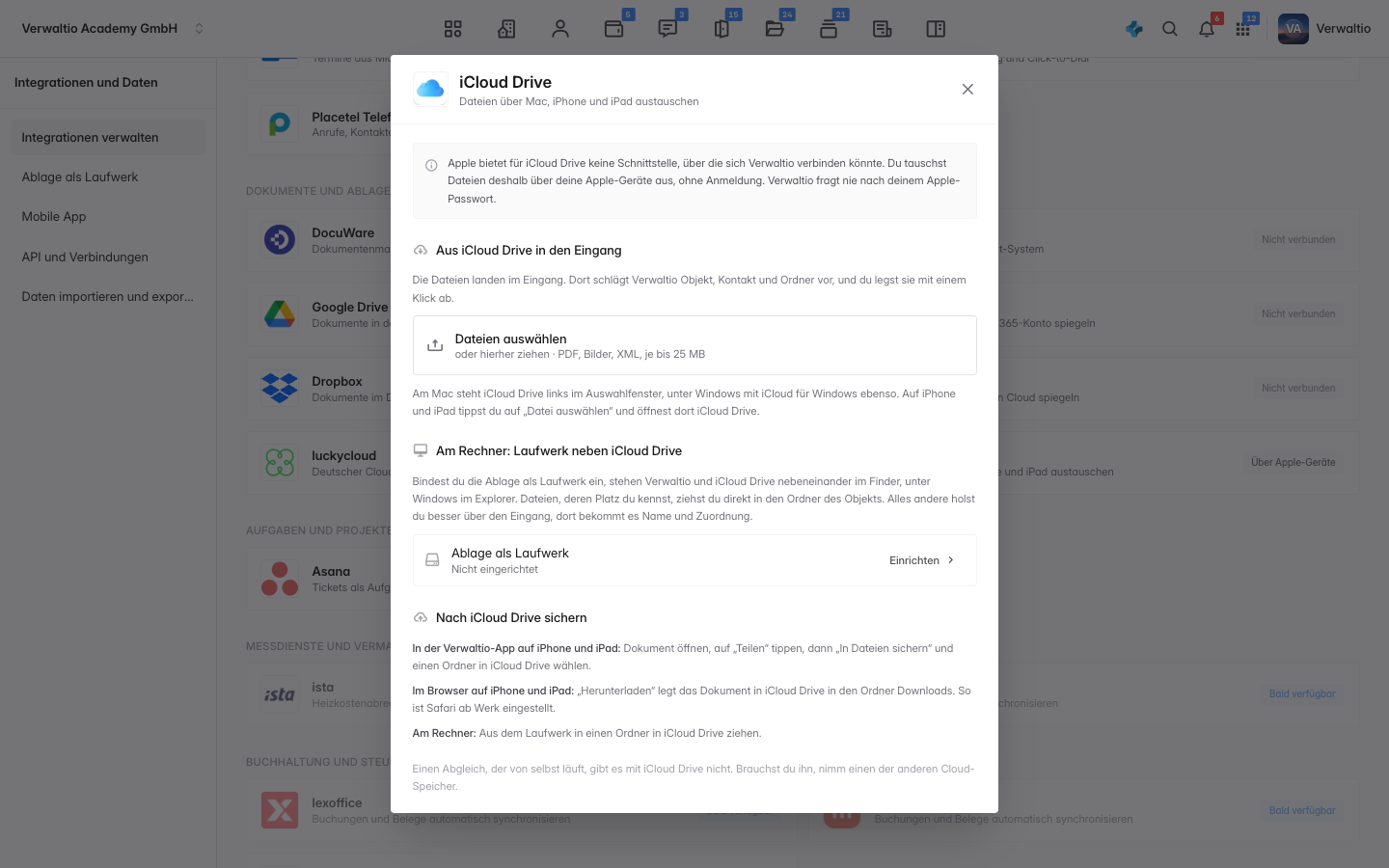Click the VA profile avatar

click(1294, 29)
